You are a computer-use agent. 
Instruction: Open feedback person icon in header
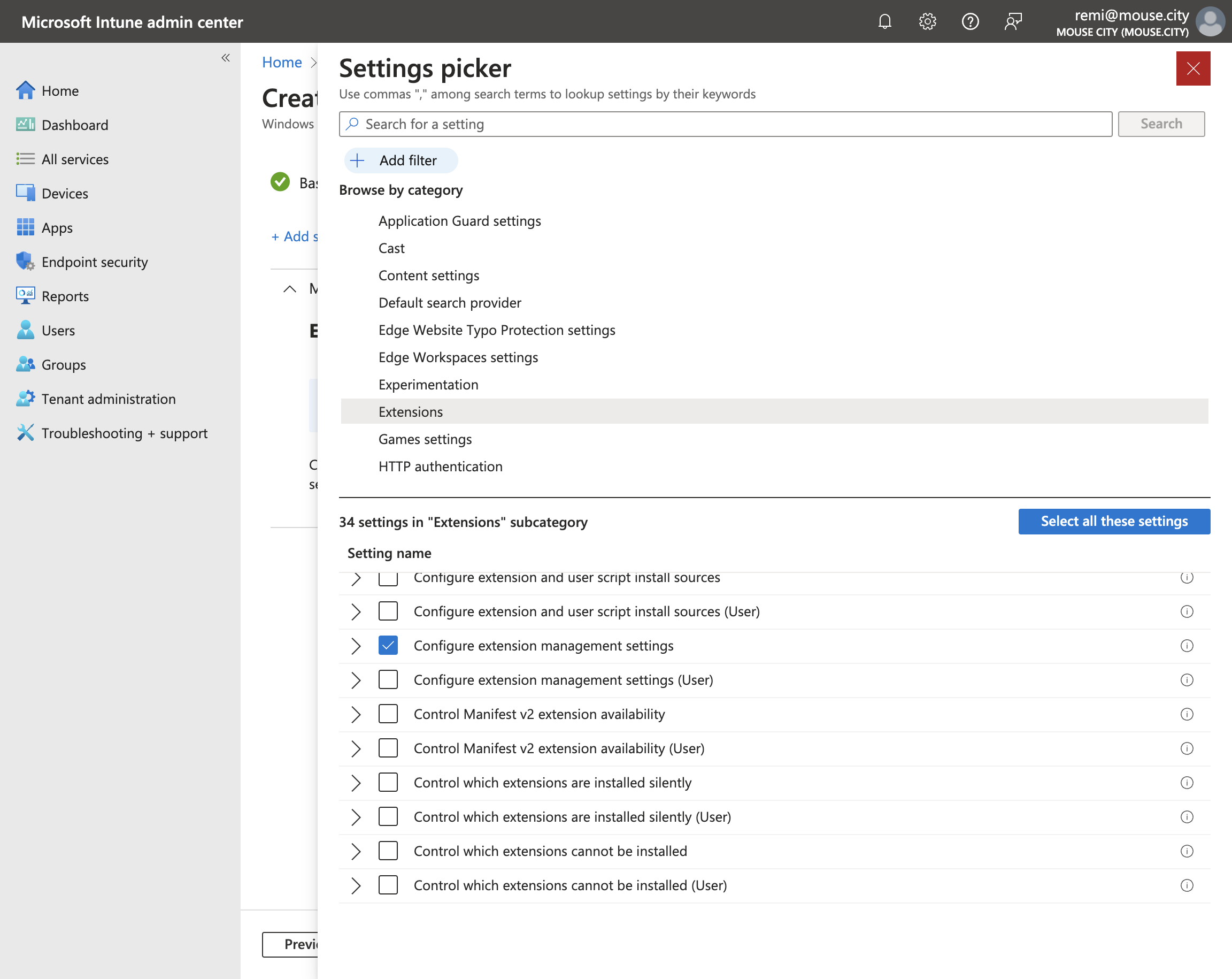[1013, 22]
